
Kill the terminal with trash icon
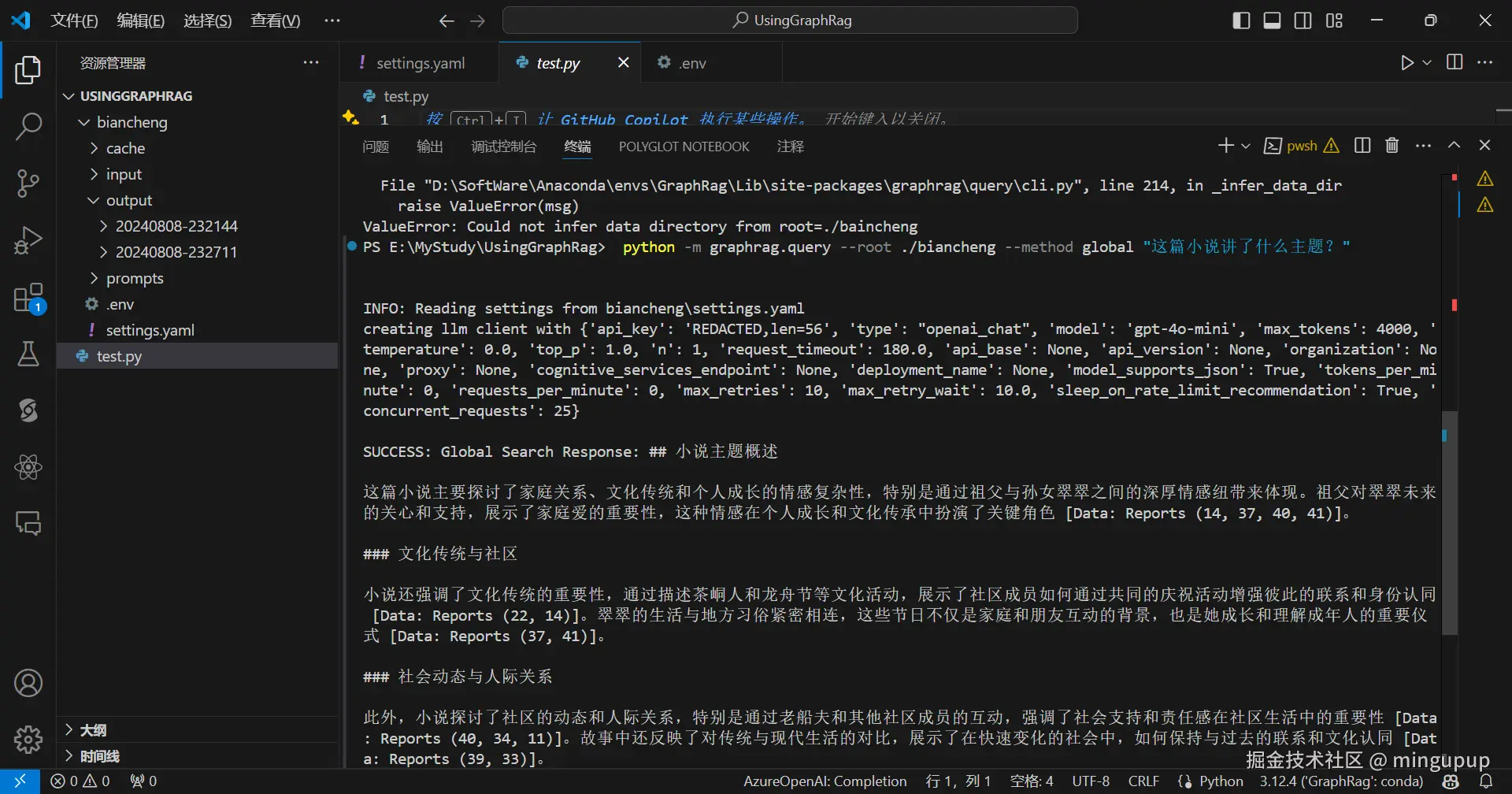coord(1392,146)
